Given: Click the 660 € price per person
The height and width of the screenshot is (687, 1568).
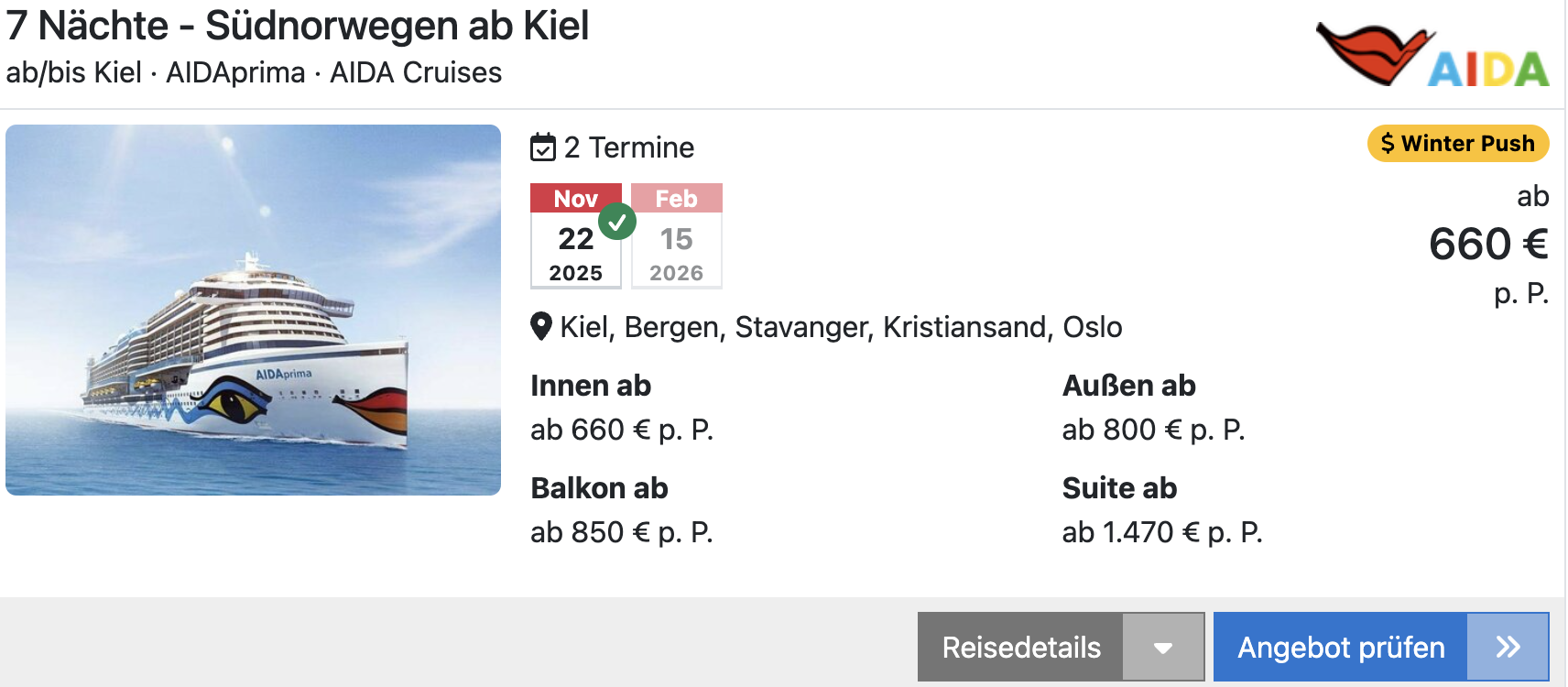Looking at the screenshot, I should (x=1488, y=245).
